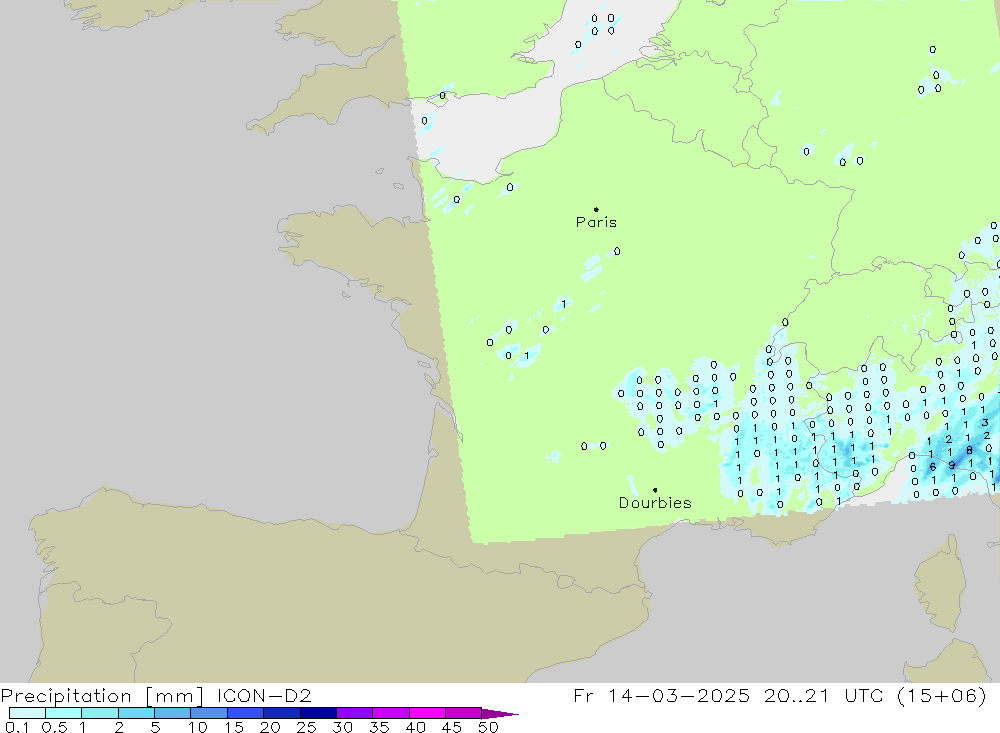
Task: Click the Precipitation [mm] ICON-D2 title
Action: [156, 695]
